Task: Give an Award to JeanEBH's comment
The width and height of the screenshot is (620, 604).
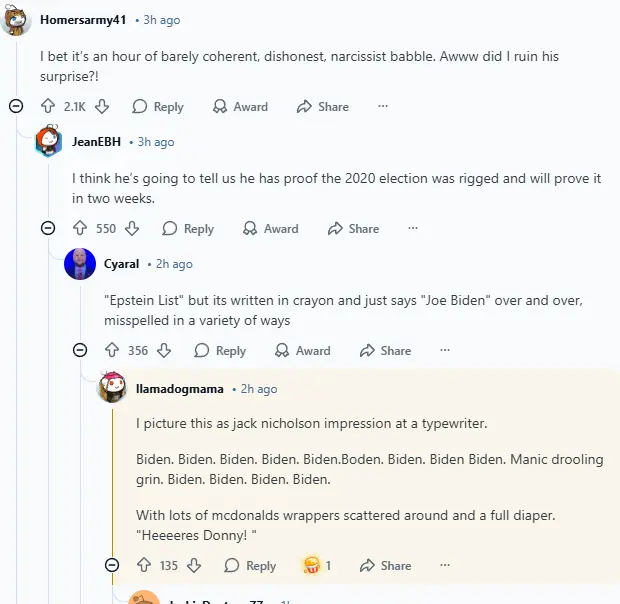Action: click(270, 228)
